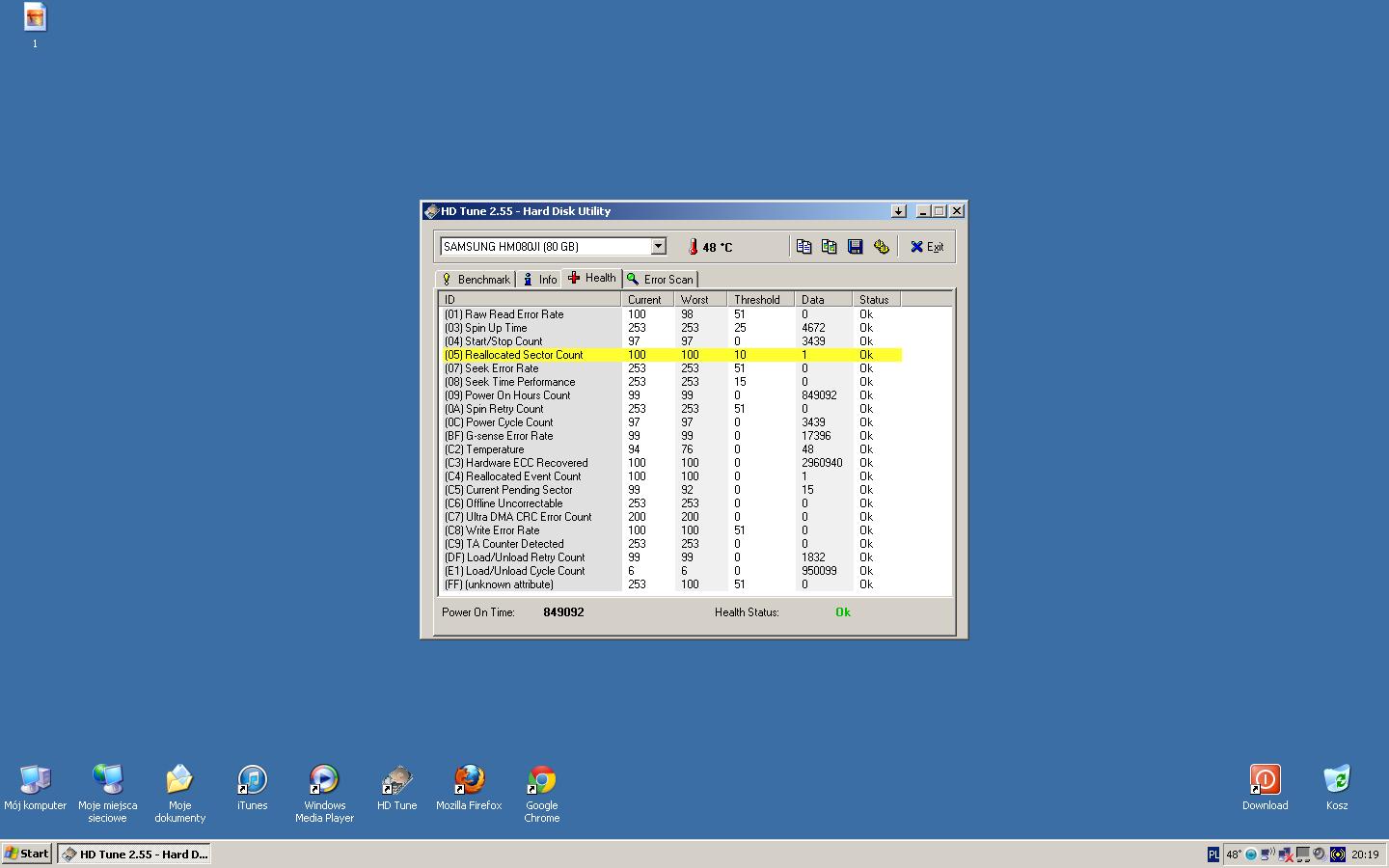
Task: Copy info to clipboard icon in toolbar
Action: (803, 247)
